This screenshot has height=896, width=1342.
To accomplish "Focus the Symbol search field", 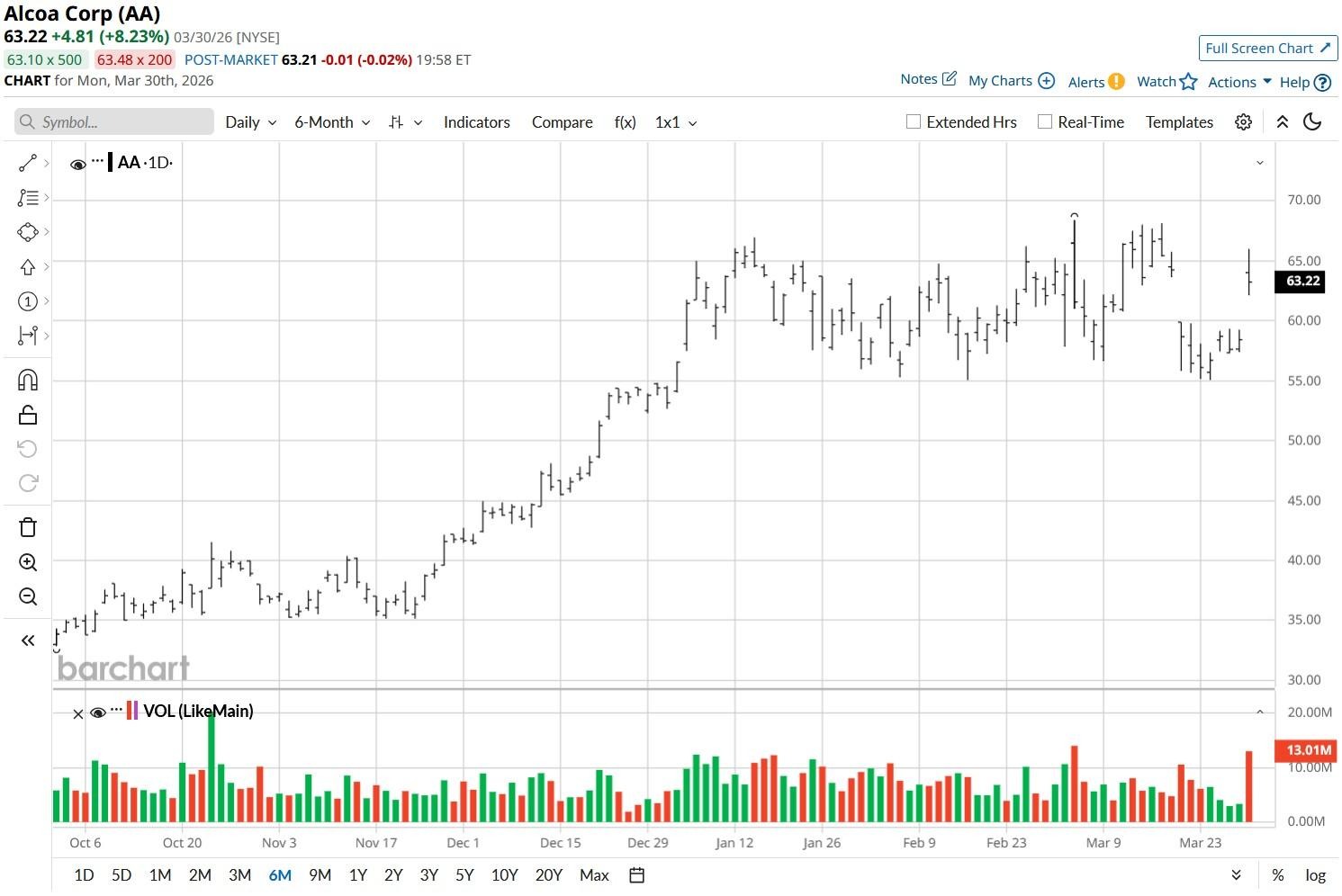I will click(114, 122).
